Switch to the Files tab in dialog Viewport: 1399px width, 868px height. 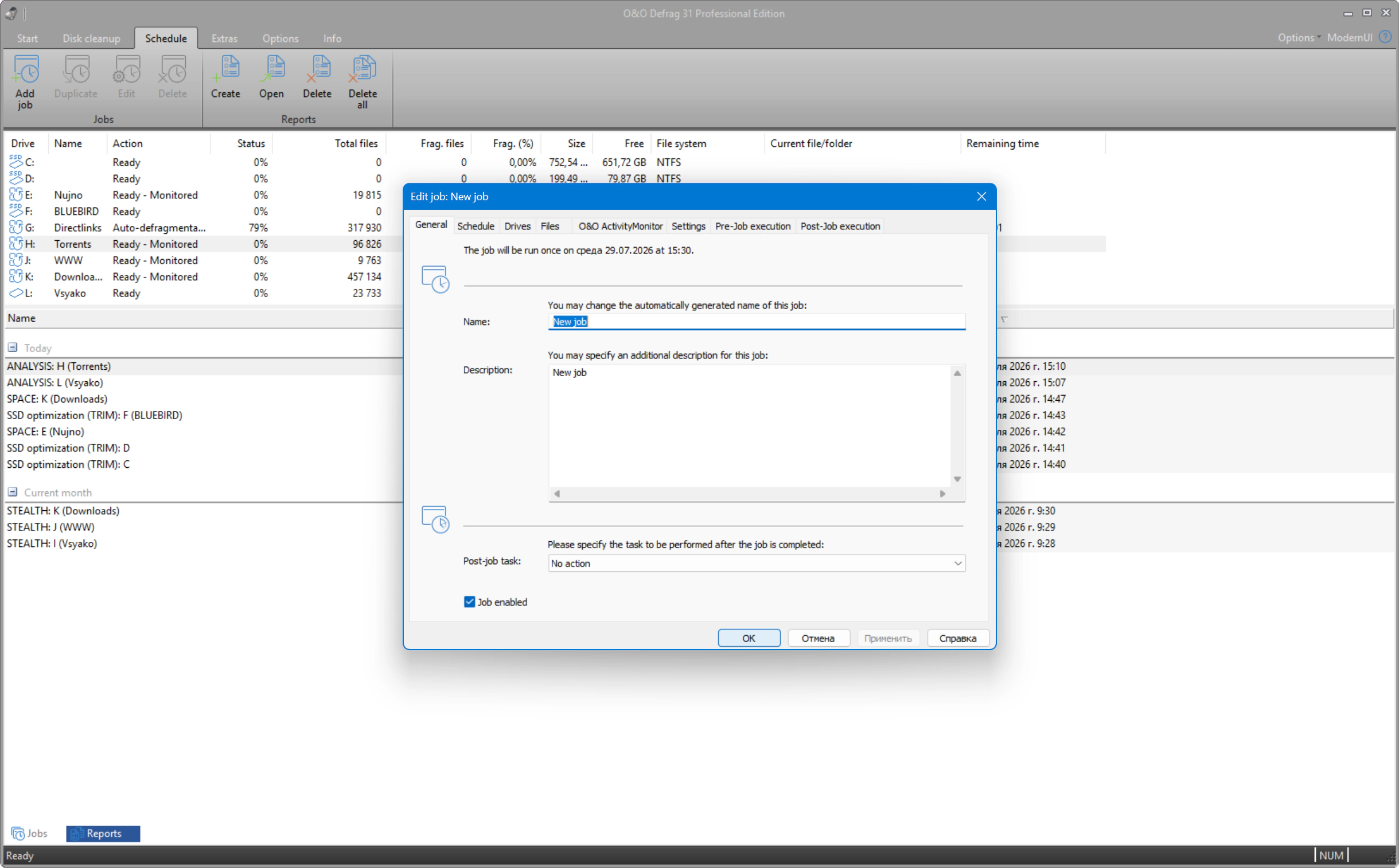pos(550,226)
